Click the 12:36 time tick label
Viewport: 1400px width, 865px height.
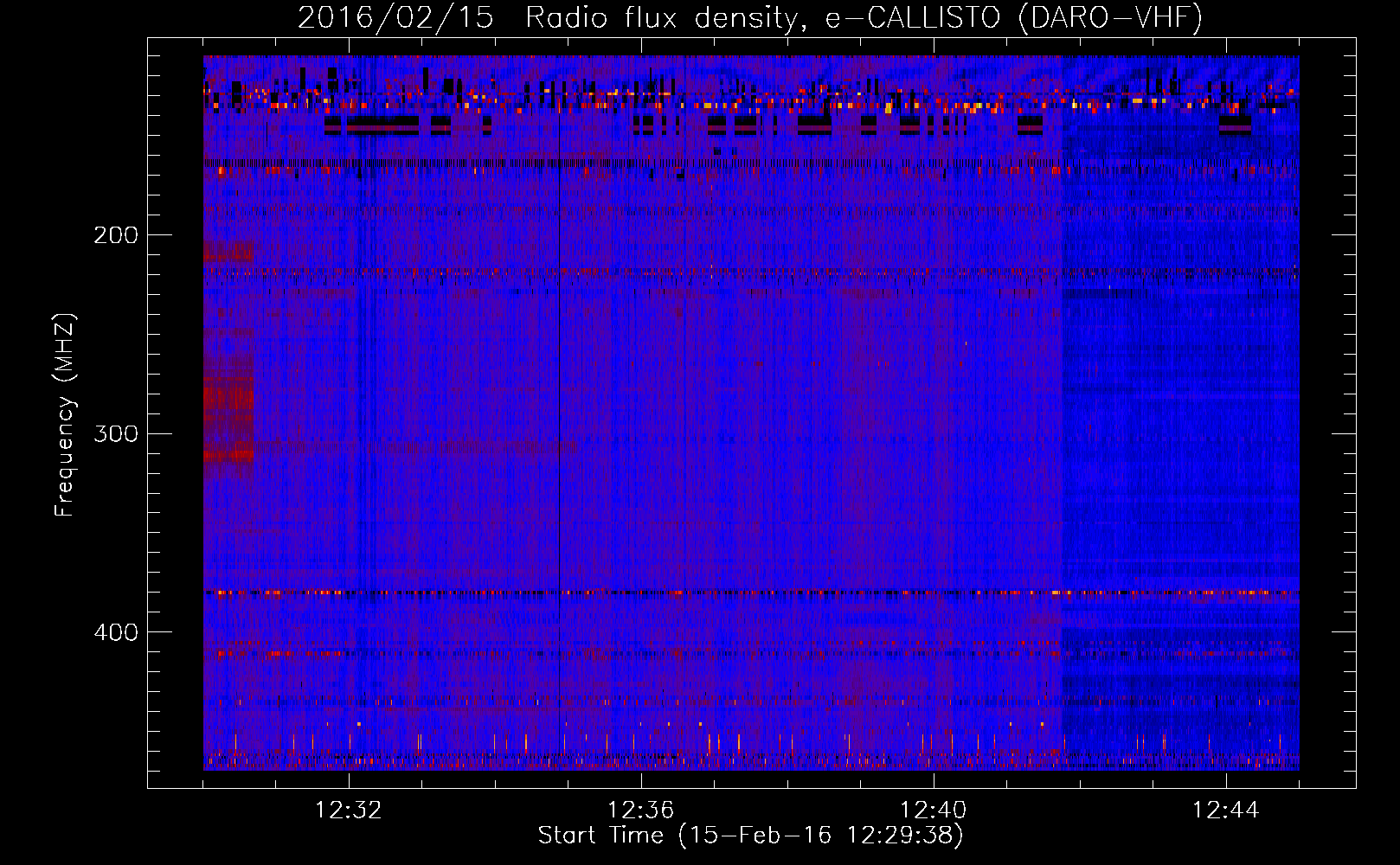641,811
